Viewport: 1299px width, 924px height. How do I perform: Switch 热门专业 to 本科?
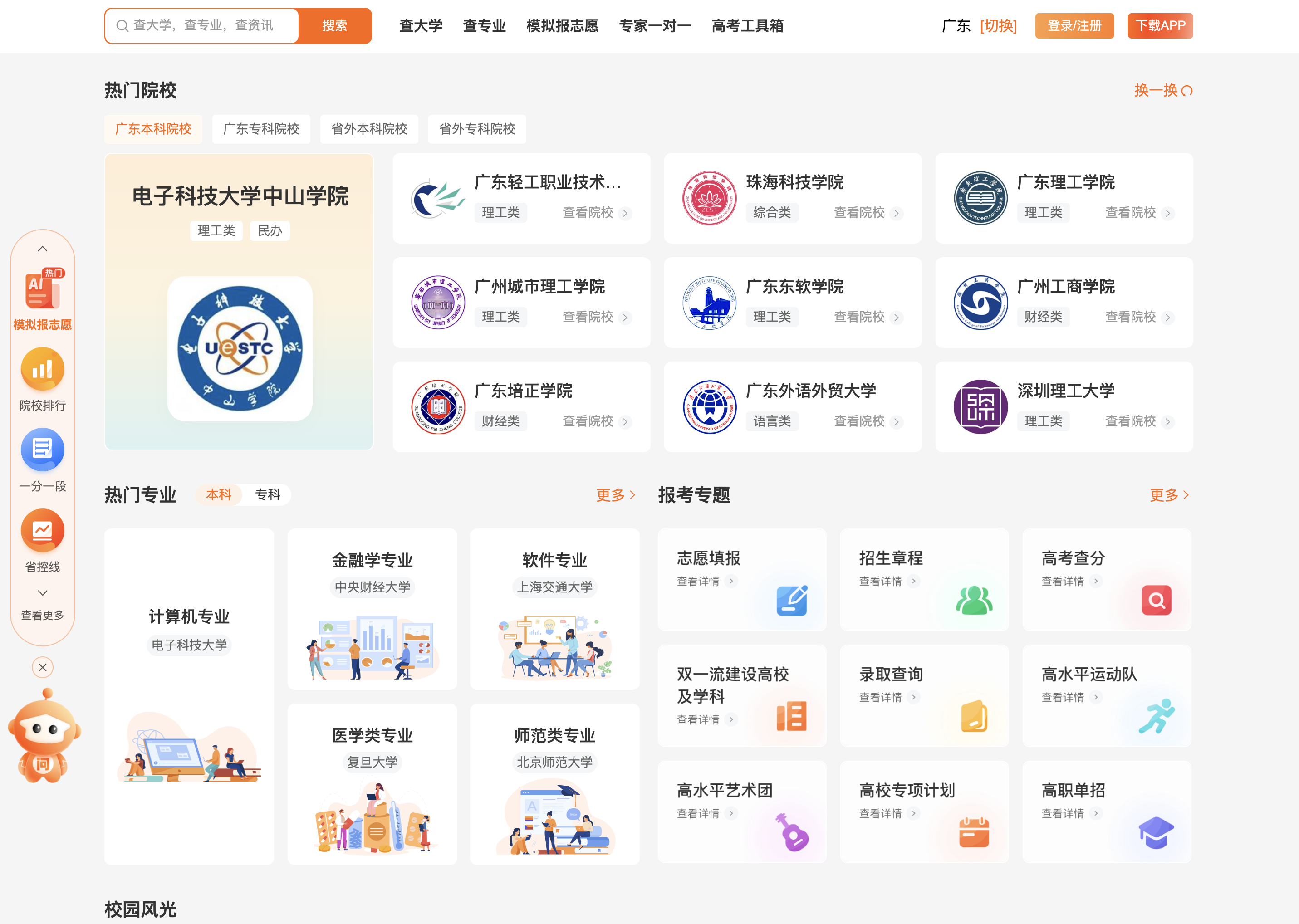point(219,494)
